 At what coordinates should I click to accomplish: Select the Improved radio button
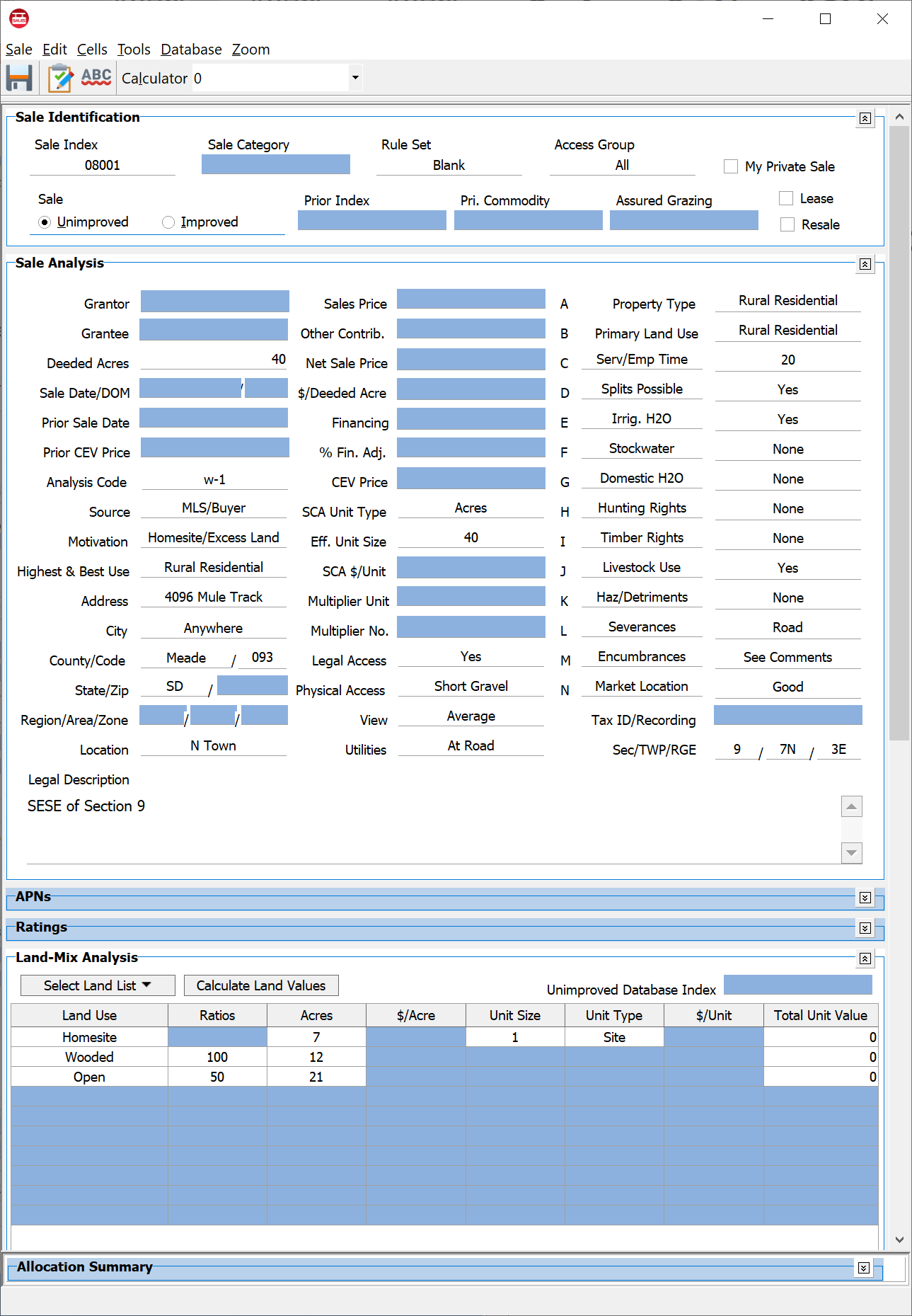pos(168,222)
